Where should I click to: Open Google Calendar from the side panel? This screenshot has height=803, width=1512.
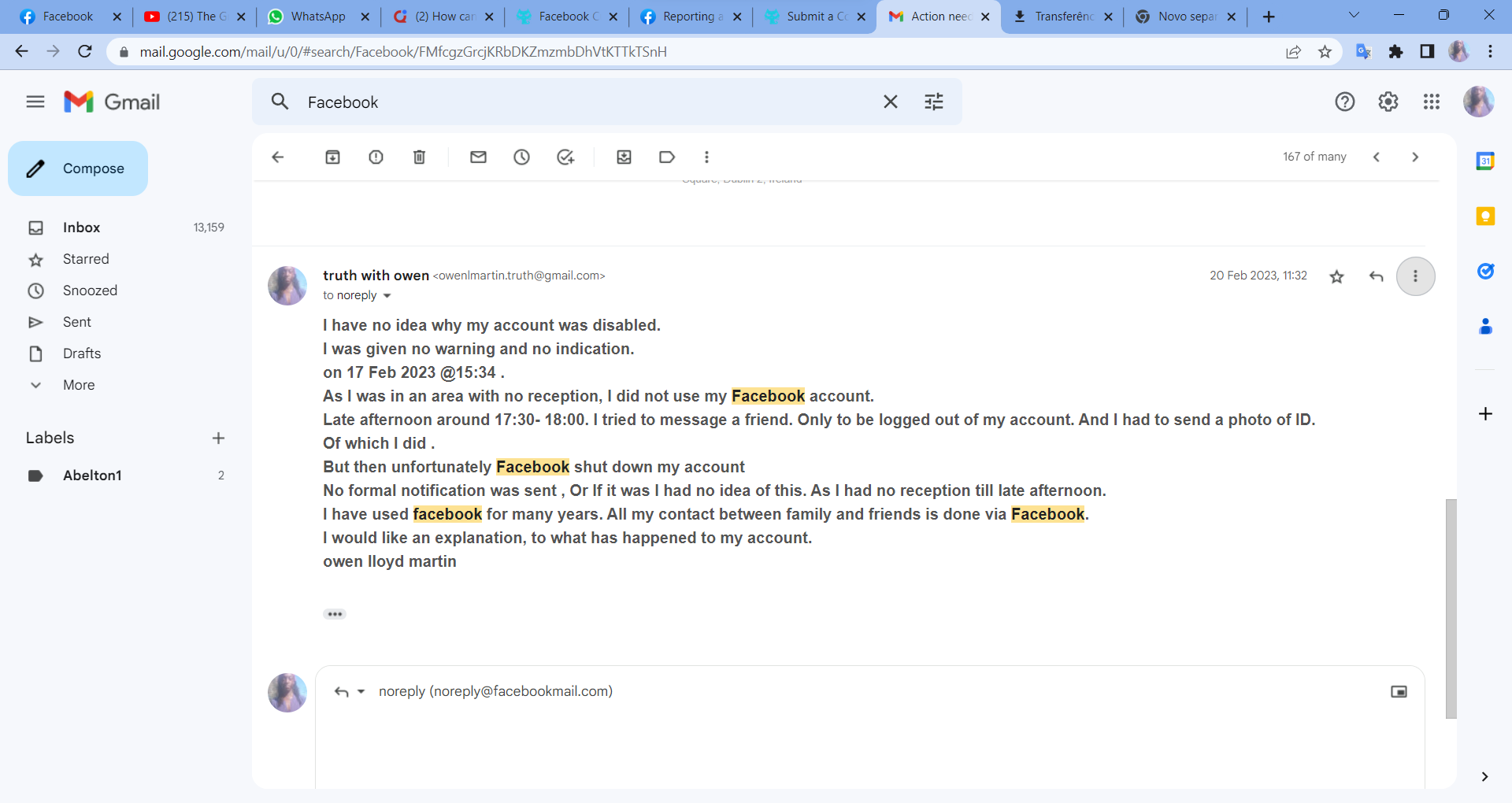pyautogui.click(x=1486, y=161)
